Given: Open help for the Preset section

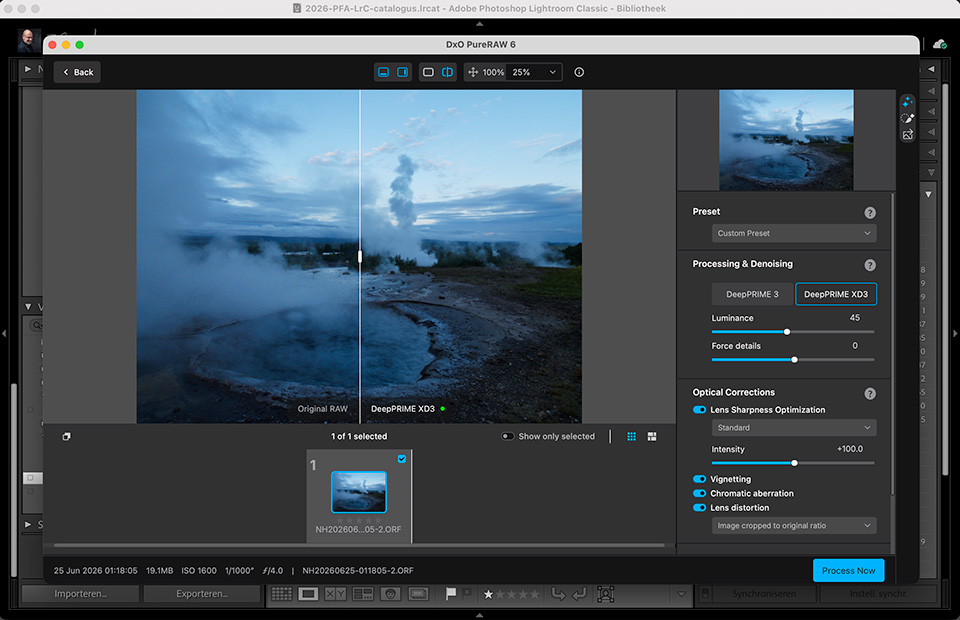Looking at the screenshot, I should (870, 212).
